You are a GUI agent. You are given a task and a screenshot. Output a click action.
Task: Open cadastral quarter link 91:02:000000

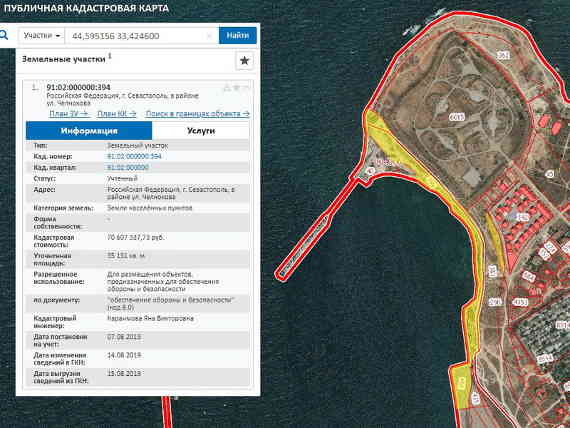[x=128, y=167]
